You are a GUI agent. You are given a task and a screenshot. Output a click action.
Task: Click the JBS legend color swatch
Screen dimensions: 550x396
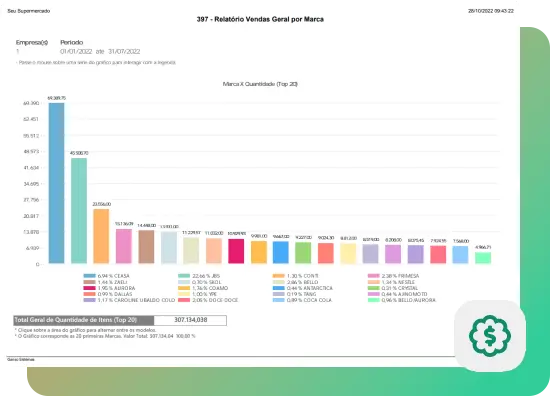(x=184, y=276)
